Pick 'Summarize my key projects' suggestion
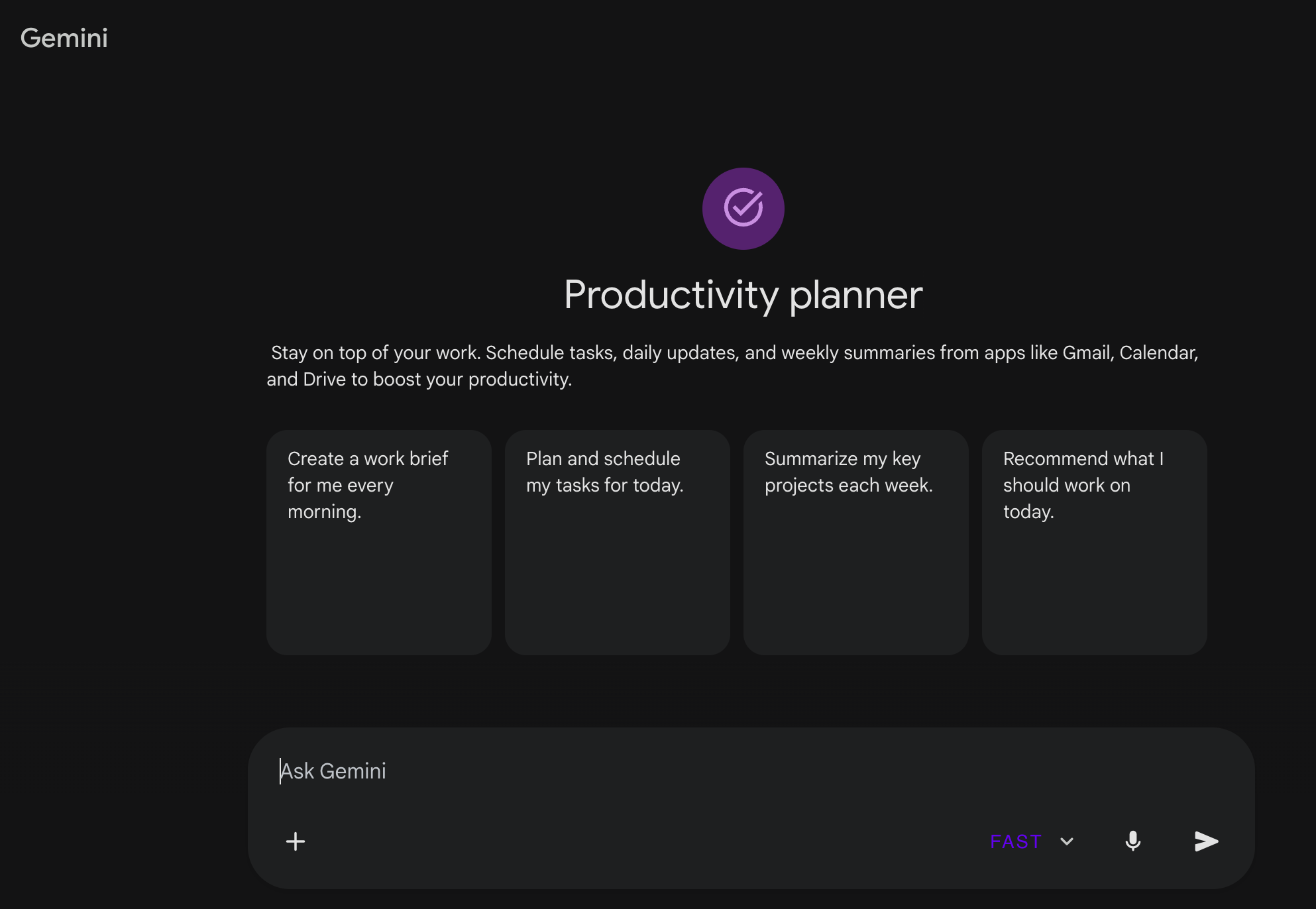Viewport: 1316px width, 909px height. (x=855, y=542)
